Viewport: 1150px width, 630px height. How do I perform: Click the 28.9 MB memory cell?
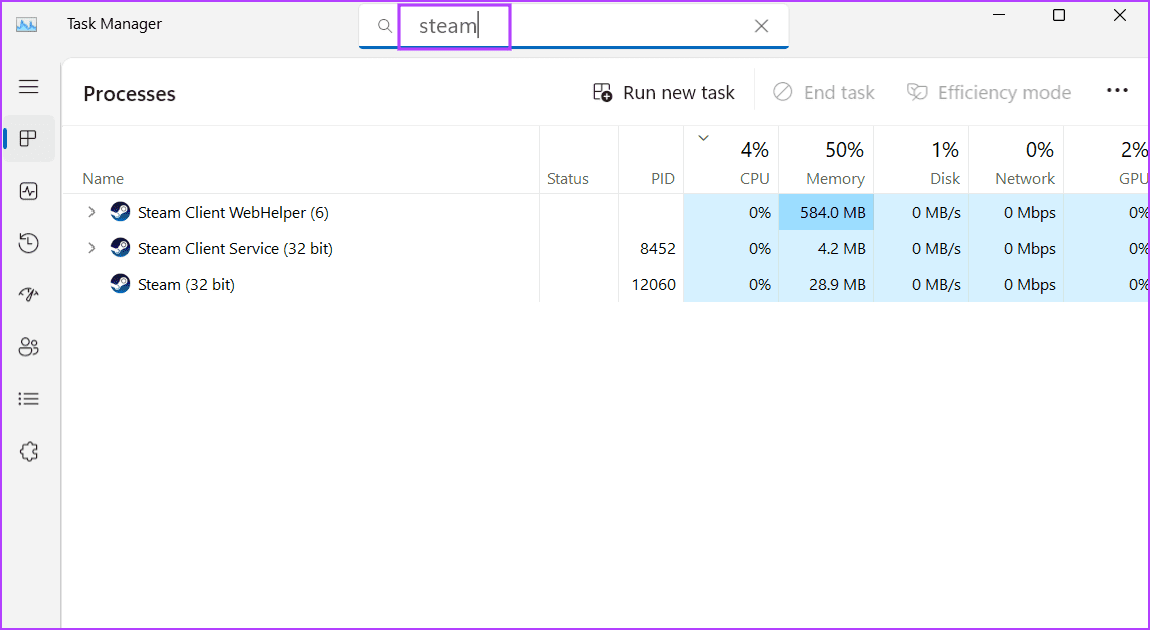pos(826,284)
